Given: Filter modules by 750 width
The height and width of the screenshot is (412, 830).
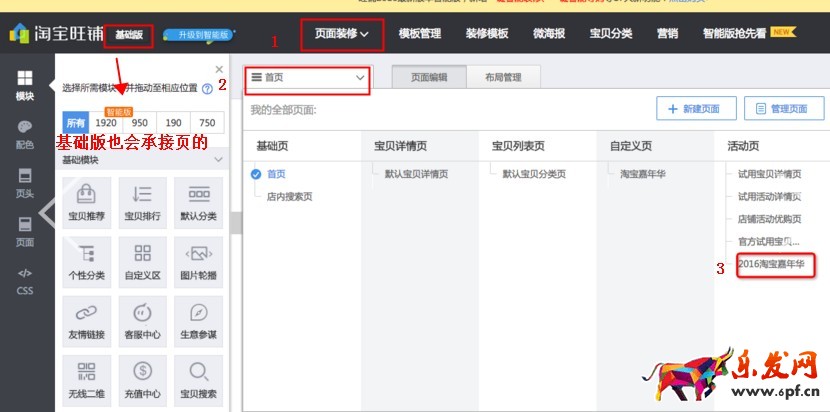Looking at the screenshot, I should (x=207, y=123).
